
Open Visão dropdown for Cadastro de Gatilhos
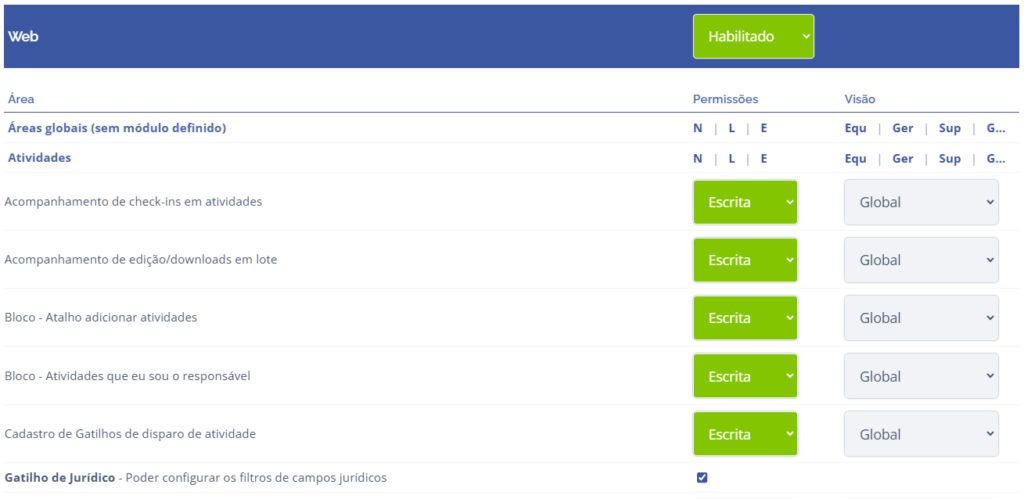(x=921, y=434)
